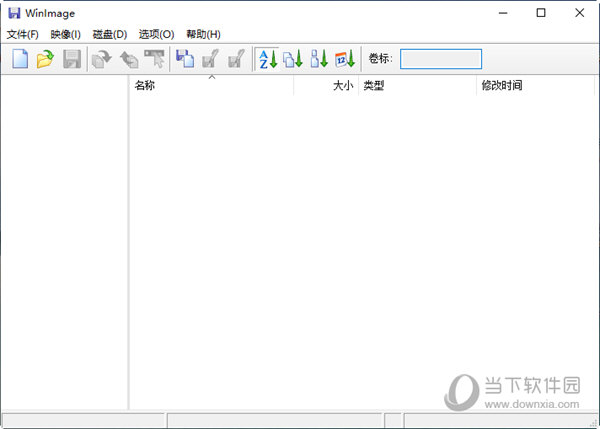Open the 映像(I) menu
Screen dimensions: 600x429
(x=65, y=34)
